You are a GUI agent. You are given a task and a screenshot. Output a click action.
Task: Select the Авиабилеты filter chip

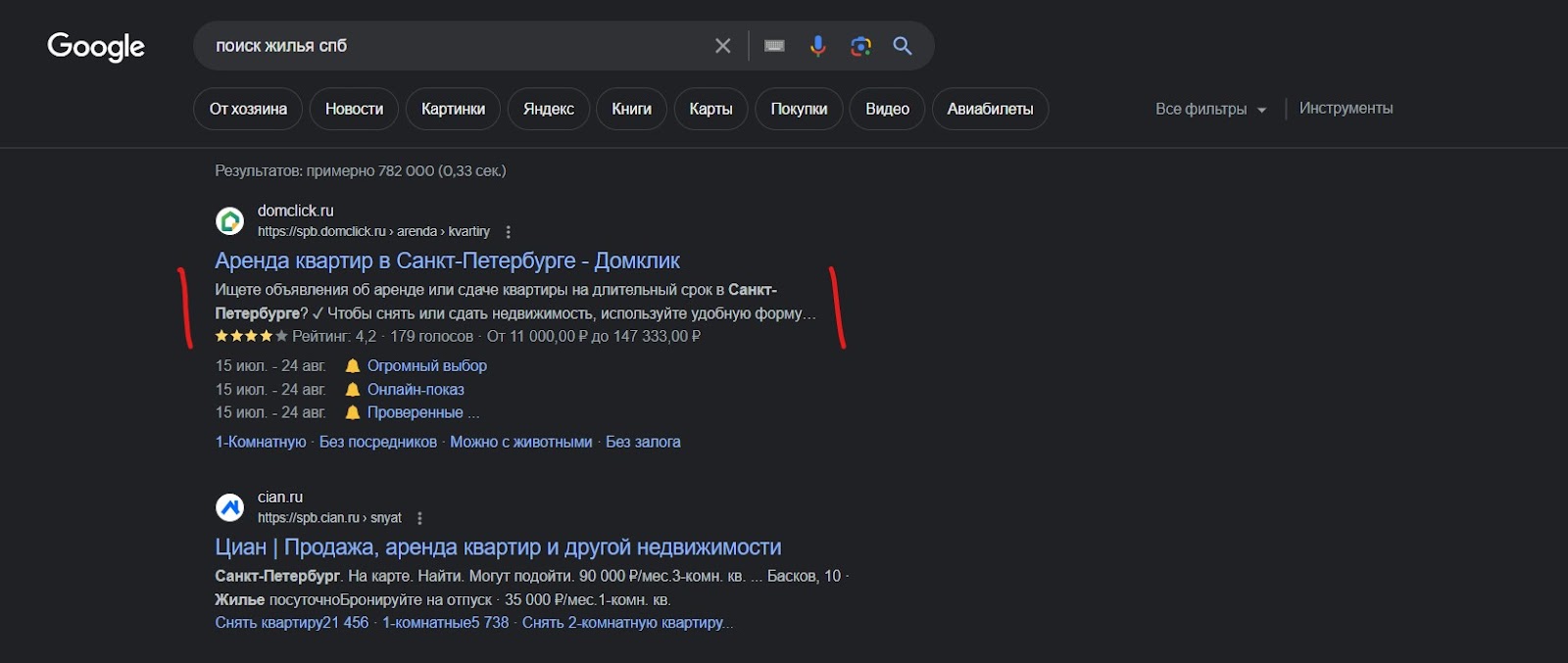pos(990,109)
